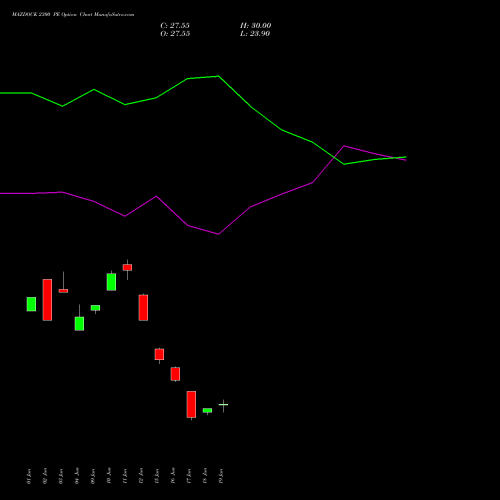
Task: Click the 09 date axis label
Action: (93, 476)
